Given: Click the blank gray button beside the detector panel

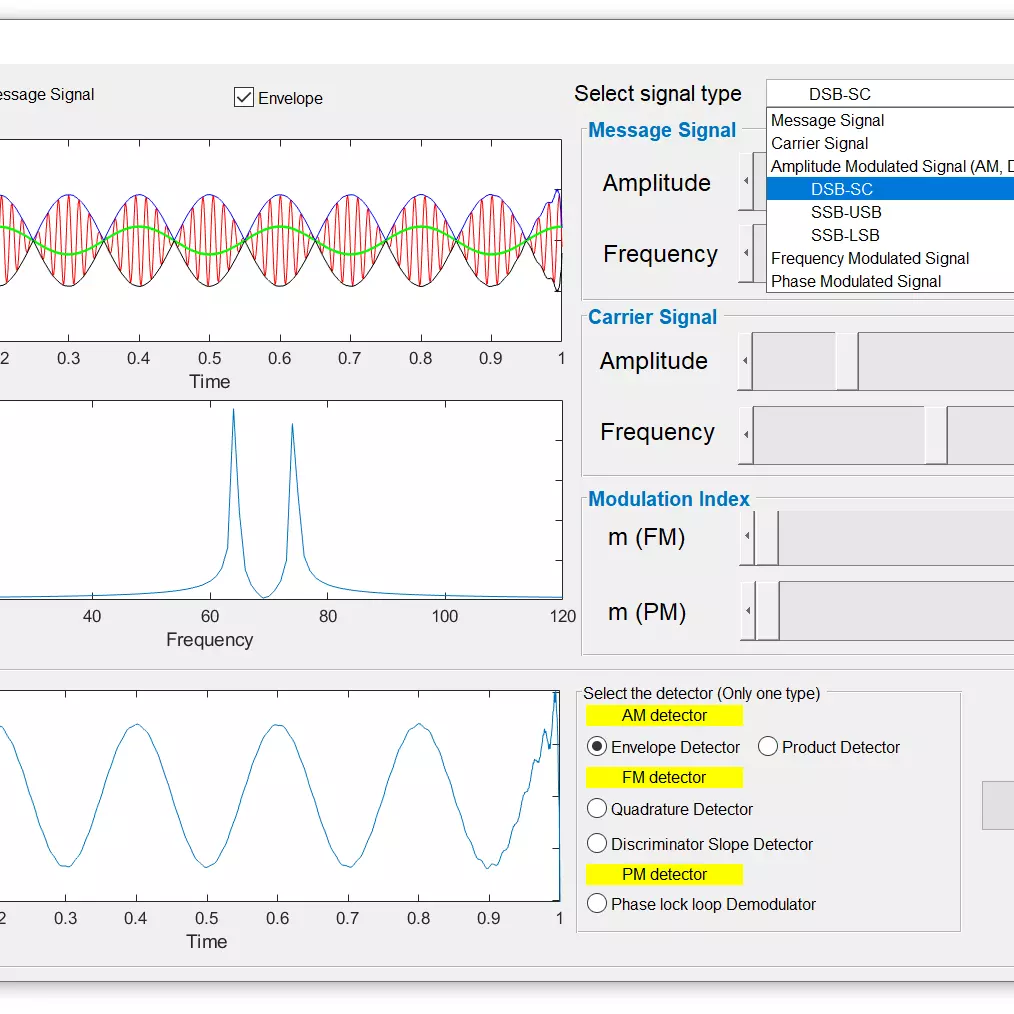Looking at the screenshot, I should (999, 806).
